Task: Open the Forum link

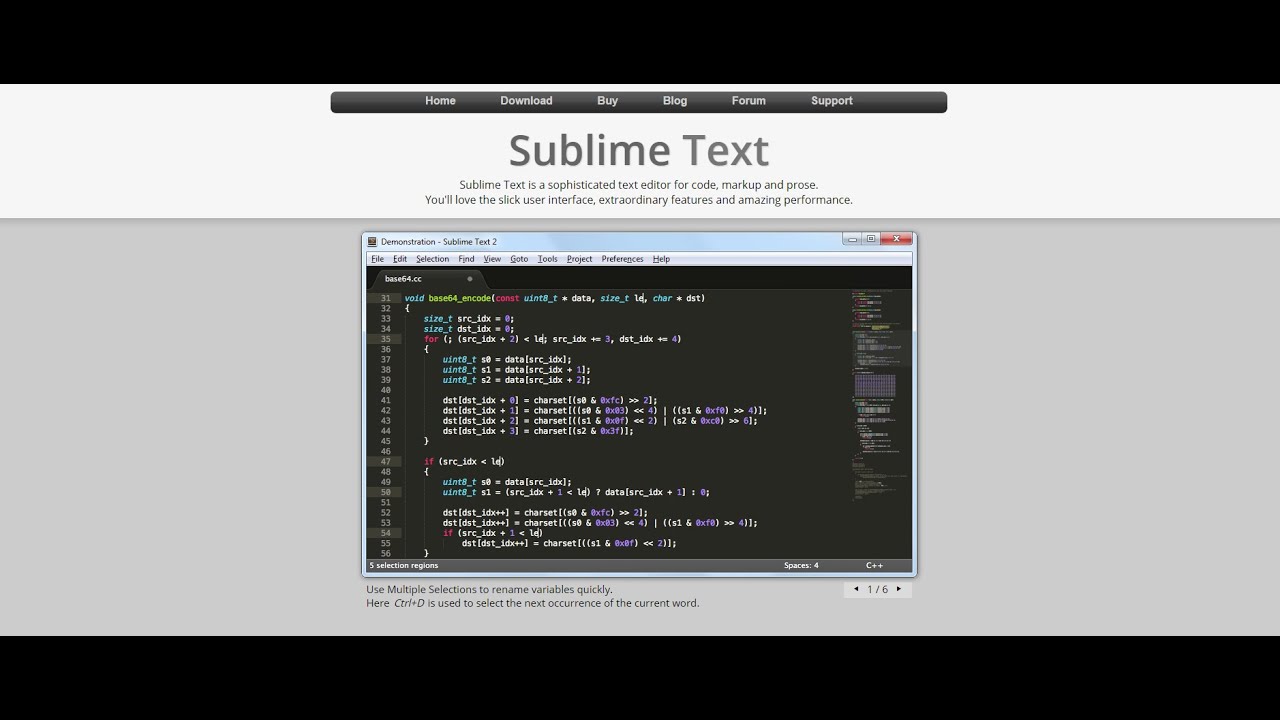Action: click(x=748, y=101)
